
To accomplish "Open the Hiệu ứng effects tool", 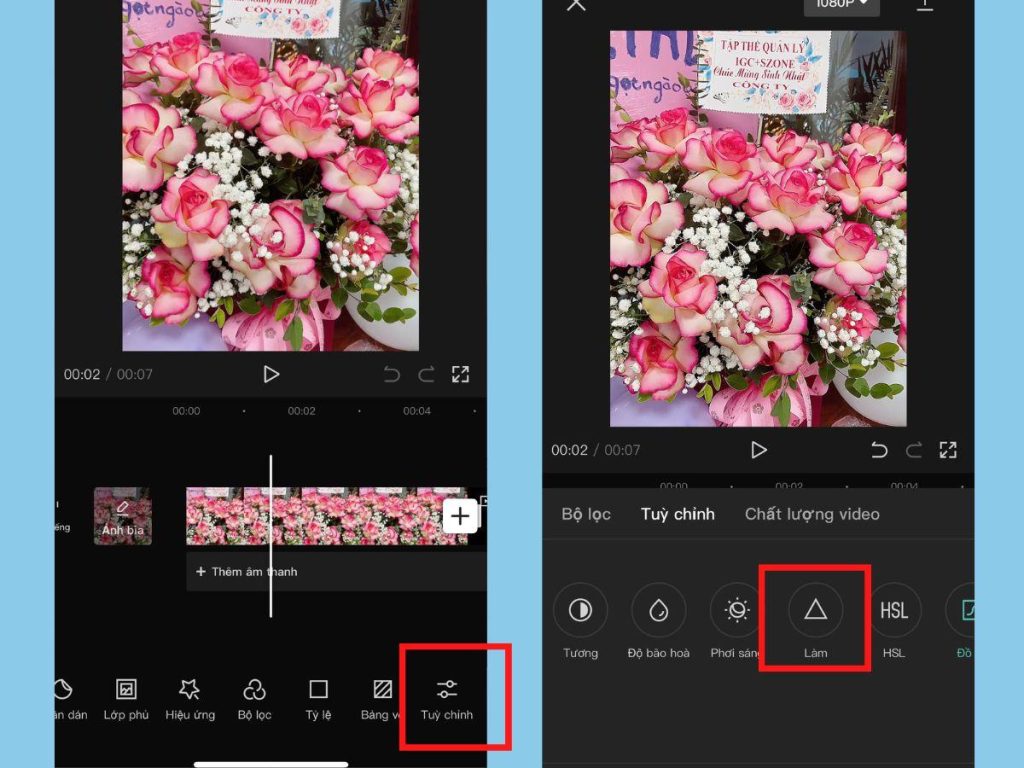I will point(190,698).
